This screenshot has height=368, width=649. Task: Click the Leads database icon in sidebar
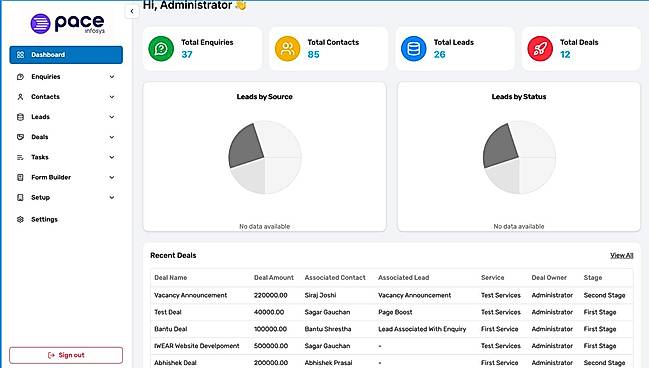click(x=20, y=117)
